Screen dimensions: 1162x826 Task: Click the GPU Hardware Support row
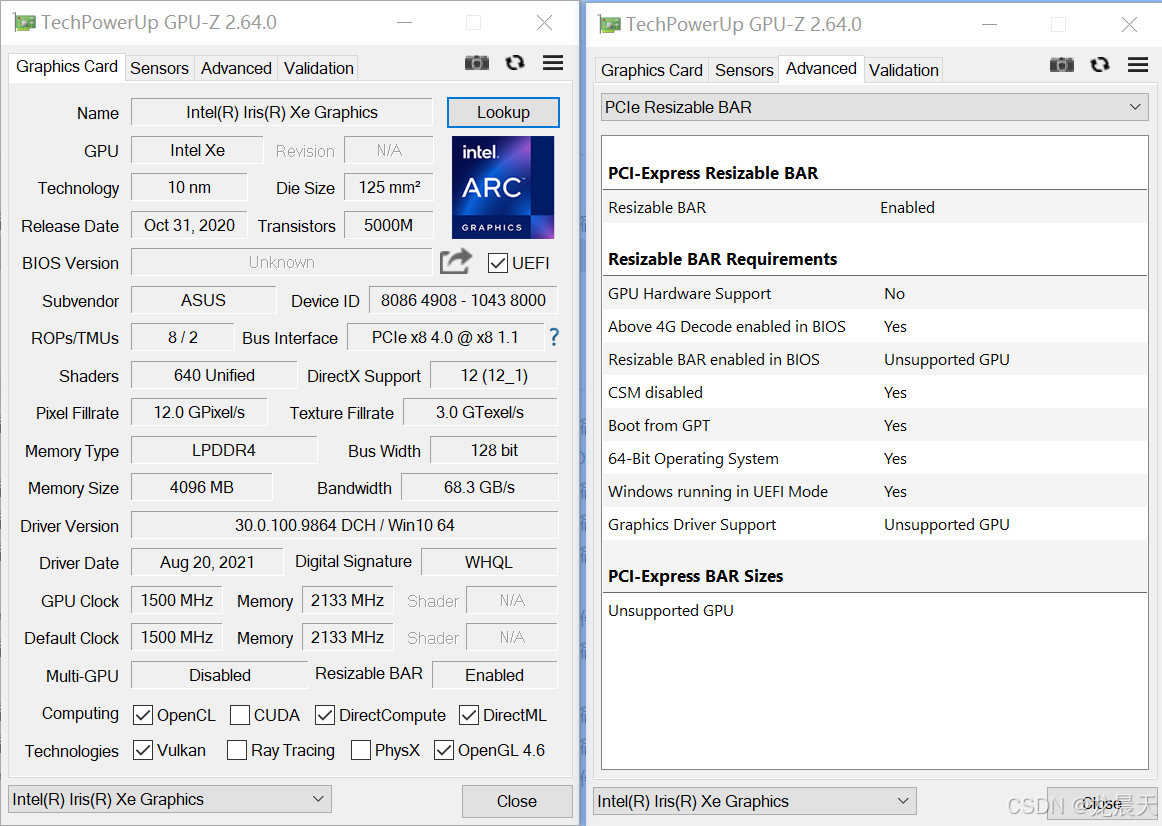click(874, 293)
